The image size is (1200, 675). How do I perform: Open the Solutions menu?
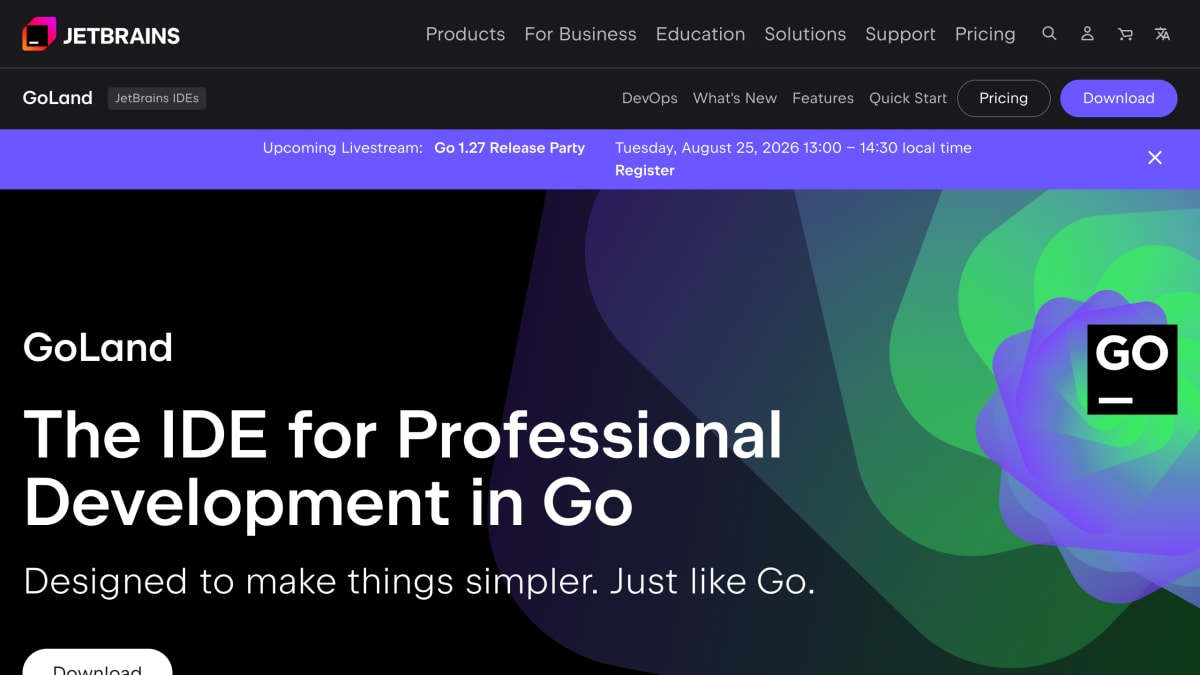coord(805,34)
